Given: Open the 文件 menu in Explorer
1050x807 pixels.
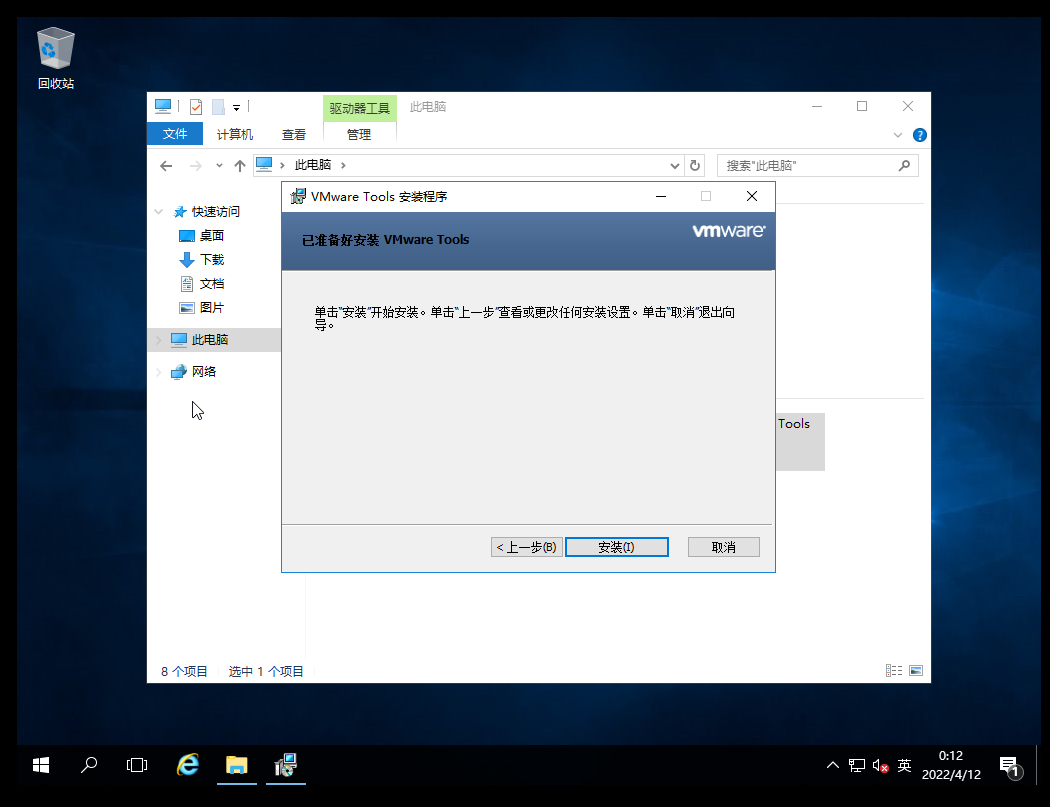Looking at the screenshot, I should pos(175,134).
